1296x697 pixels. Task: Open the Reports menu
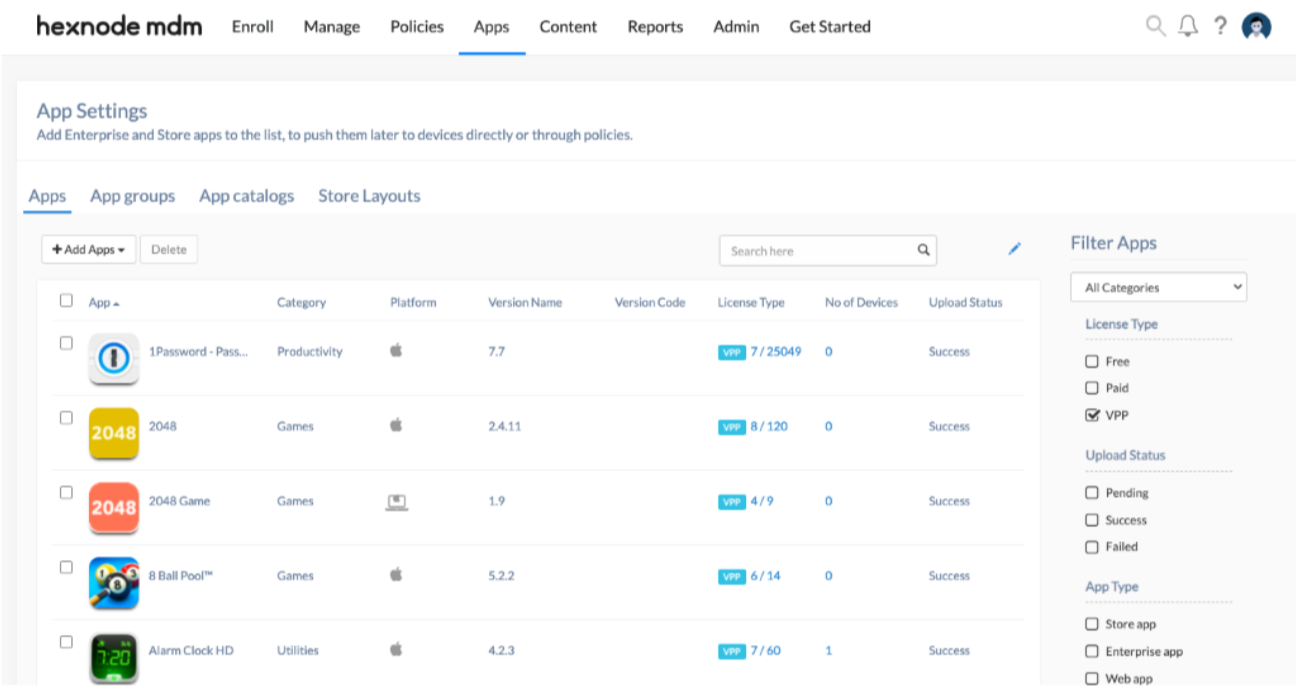point(655,27)
